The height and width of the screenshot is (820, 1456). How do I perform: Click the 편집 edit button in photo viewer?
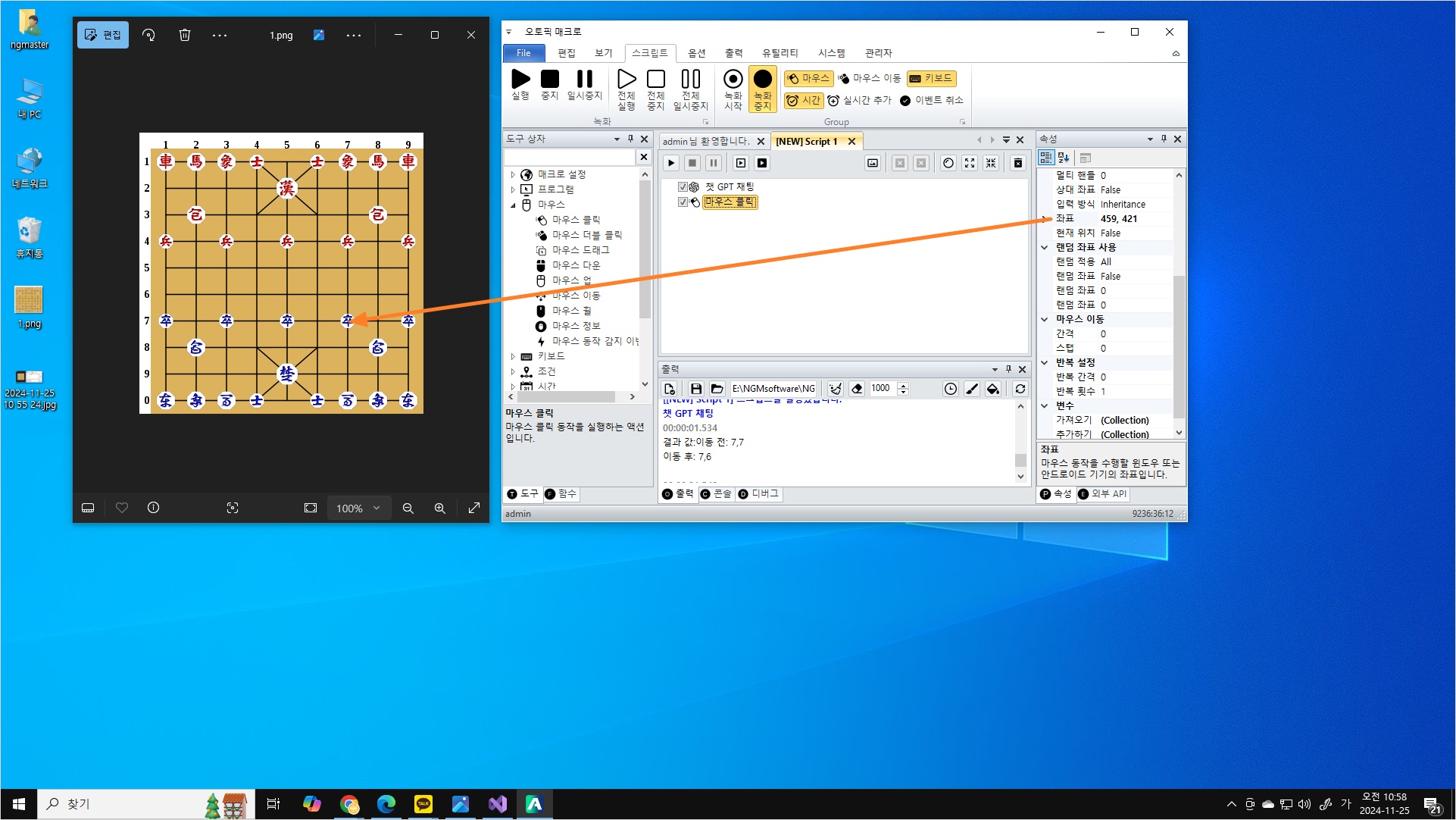(103, 35)
